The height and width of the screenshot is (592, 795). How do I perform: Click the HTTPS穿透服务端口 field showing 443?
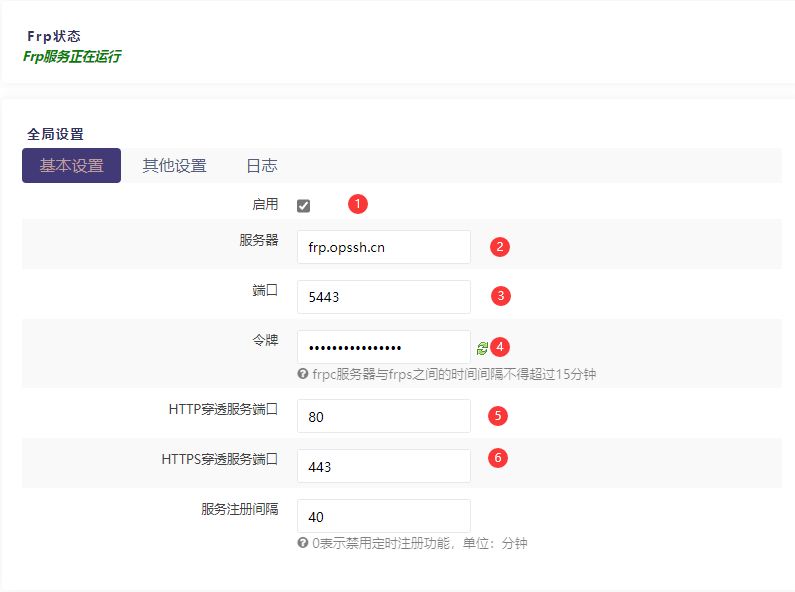(384, 466)
